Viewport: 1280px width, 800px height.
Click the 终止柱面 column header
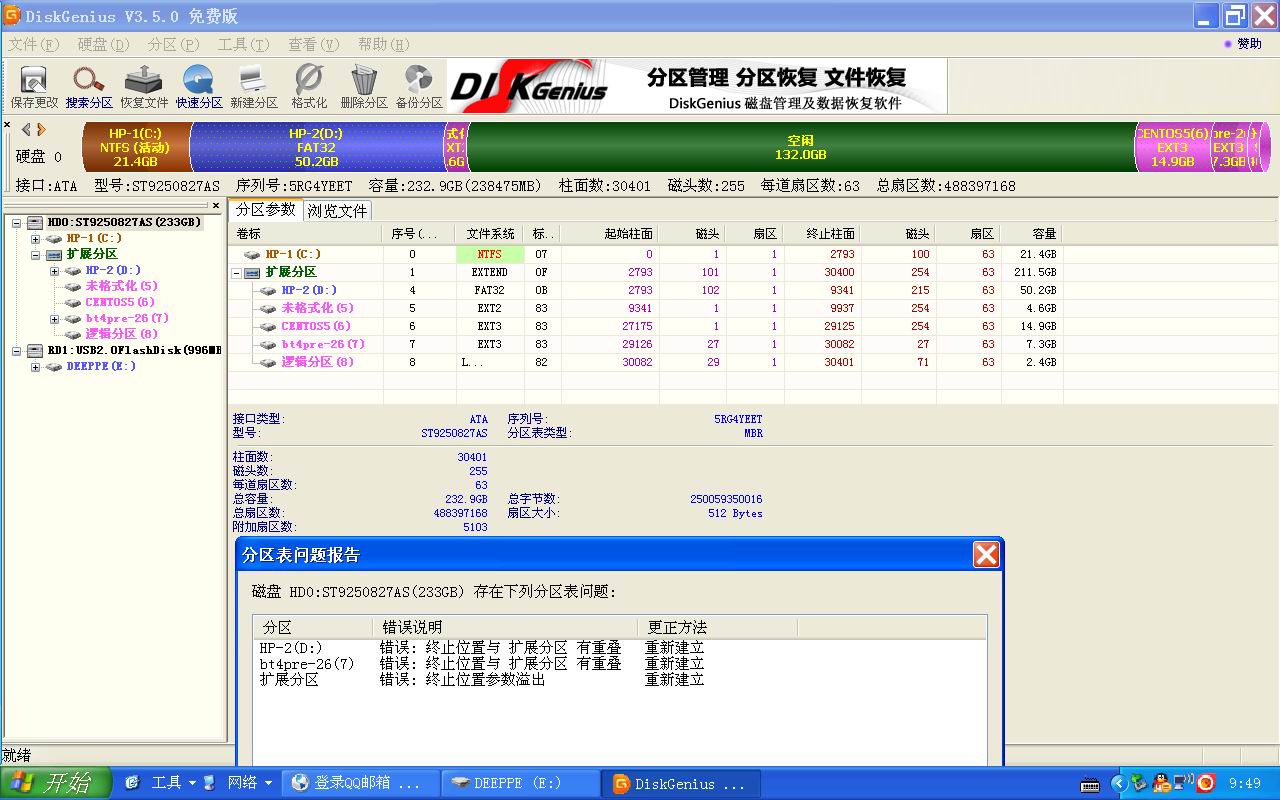point(821,234)
